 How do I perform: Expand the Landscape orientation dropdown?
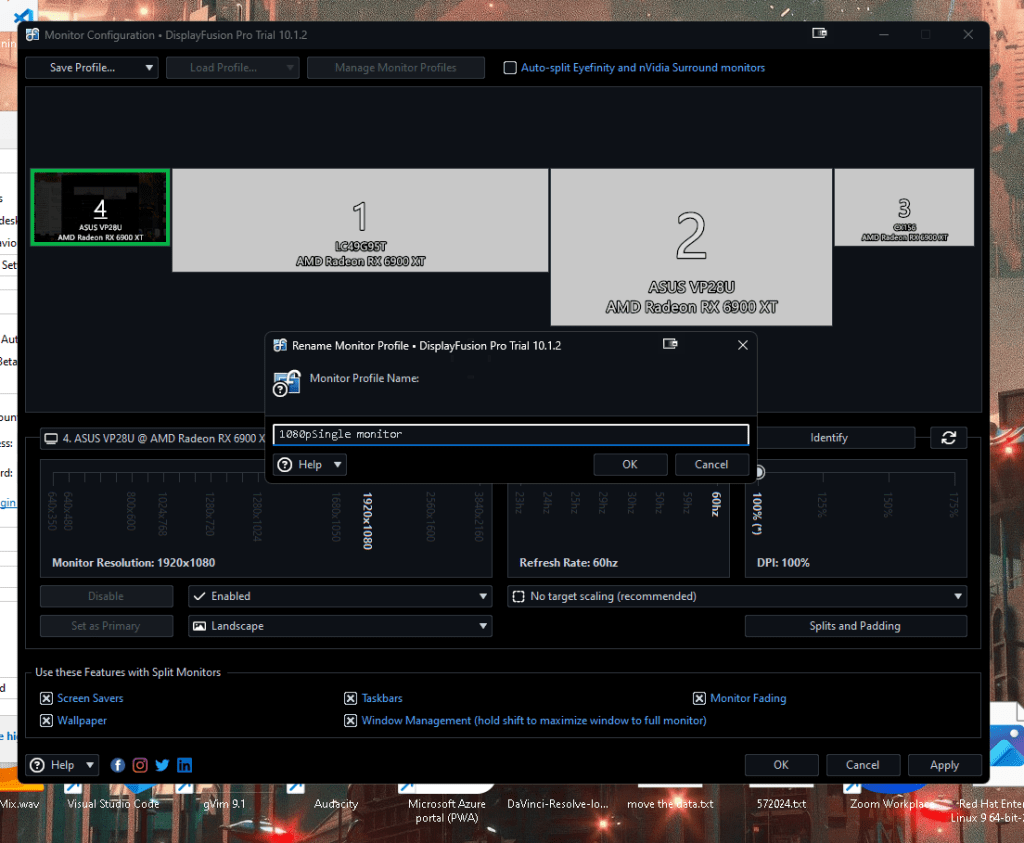pyautogui.click(x=340, y=626)
